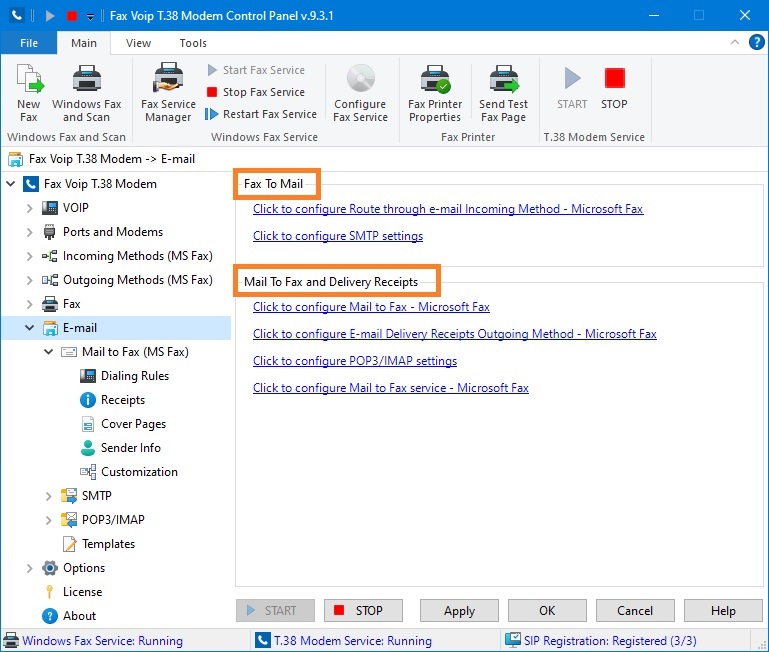The height and width of the screenshot is (652, 769).
Task: Select the About tree item
Action: 79,616
